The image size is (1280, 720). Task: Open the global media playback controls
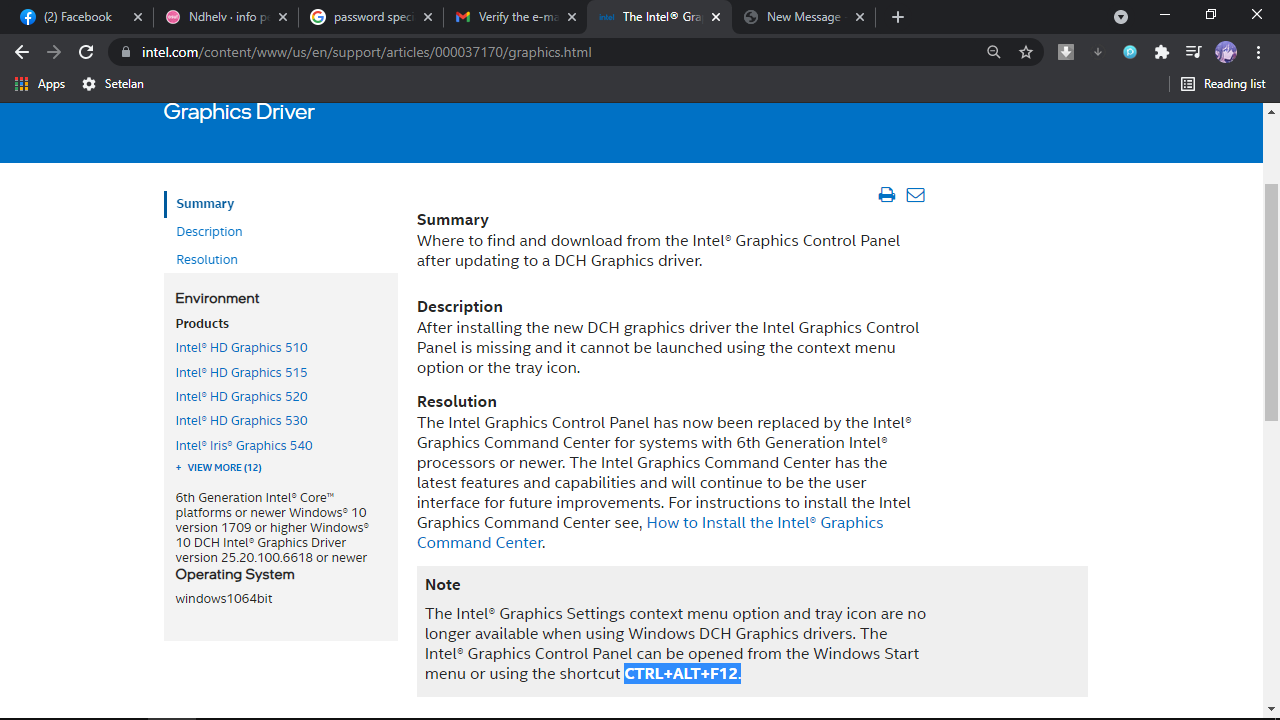click(1193, 52)
